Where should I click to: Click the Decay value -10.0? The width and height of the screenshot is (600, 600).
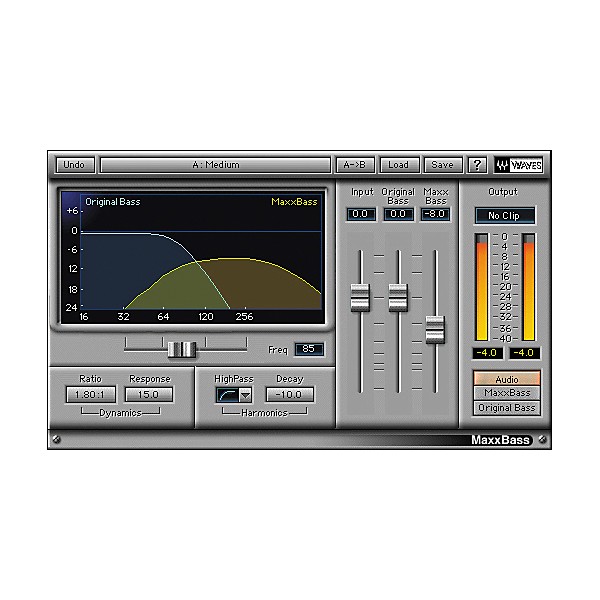point(290,395)
